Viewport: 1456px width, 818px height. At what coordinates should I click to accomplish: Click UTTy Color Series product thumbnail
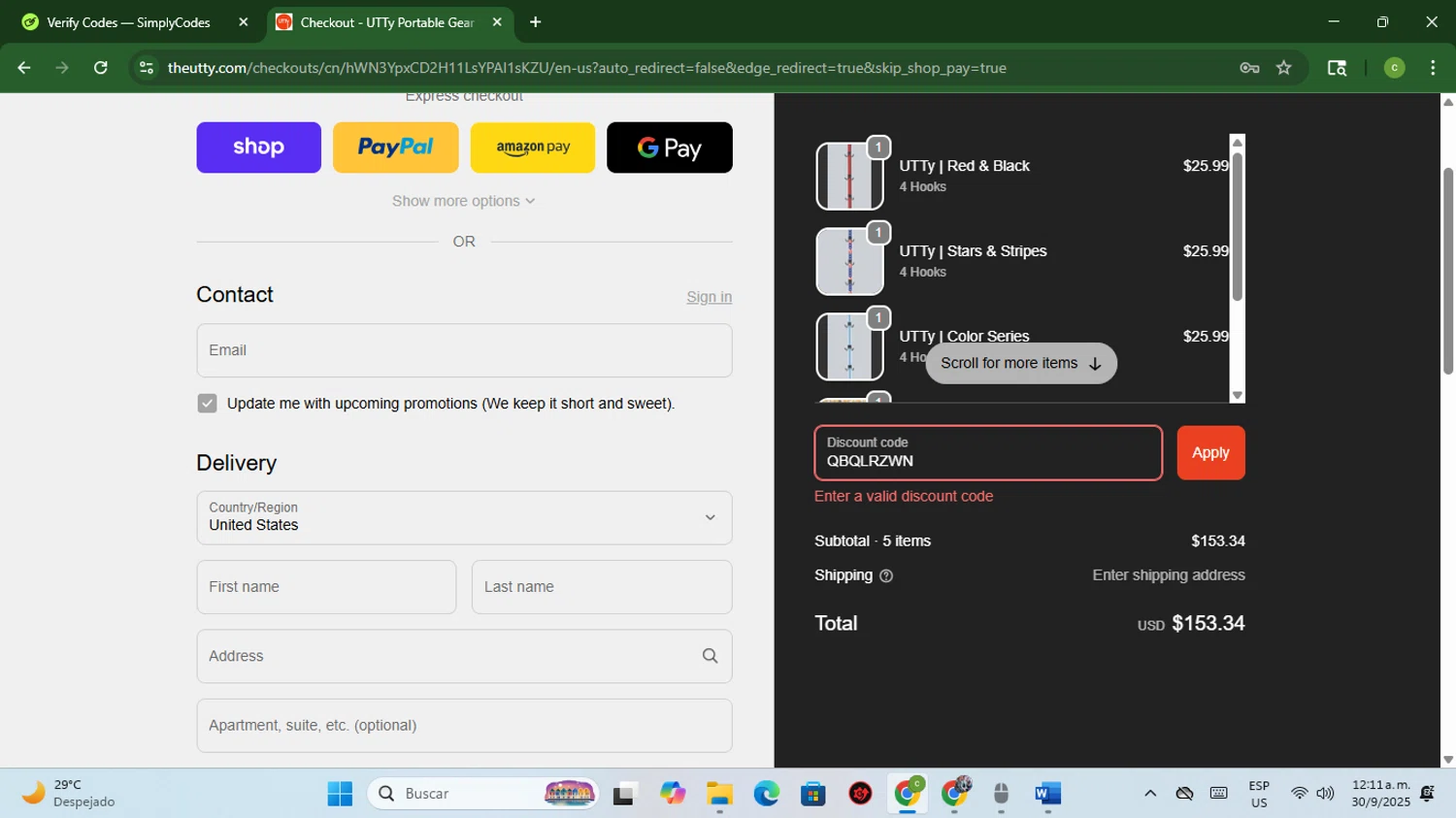pyautogui.click(x=849, y=347)
